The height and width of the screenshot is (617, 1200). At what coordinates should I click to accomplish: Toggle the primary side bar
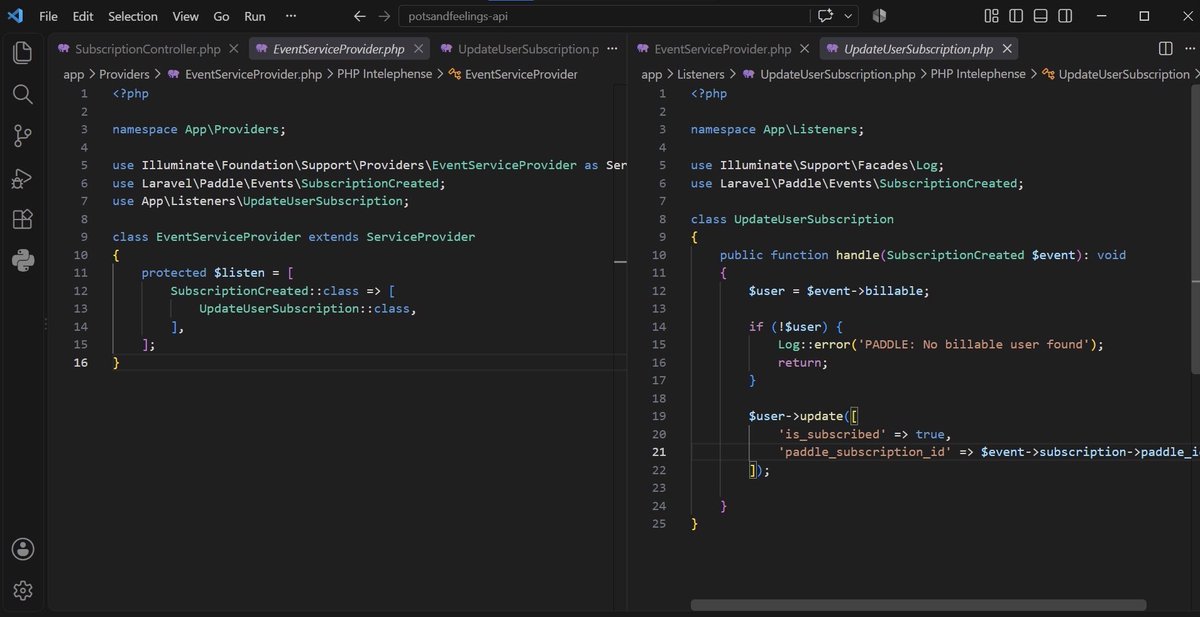1016,16
